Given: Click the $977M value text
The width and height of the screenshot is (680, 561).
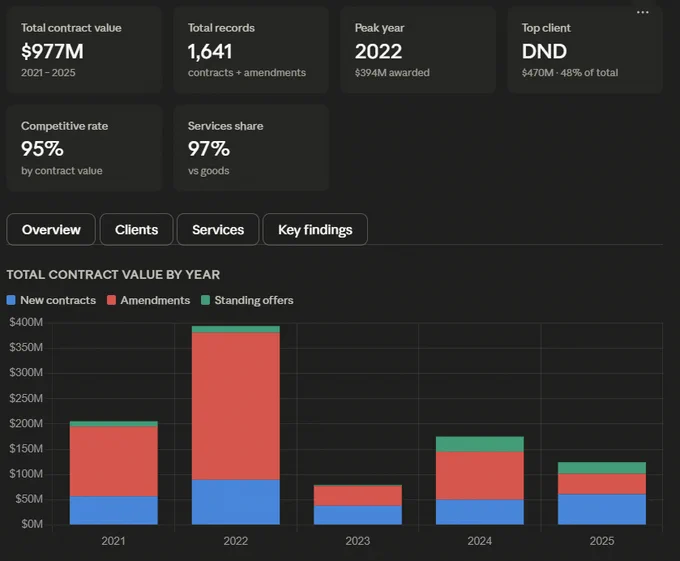Looking at the screenshot, I should pos(52,52).
